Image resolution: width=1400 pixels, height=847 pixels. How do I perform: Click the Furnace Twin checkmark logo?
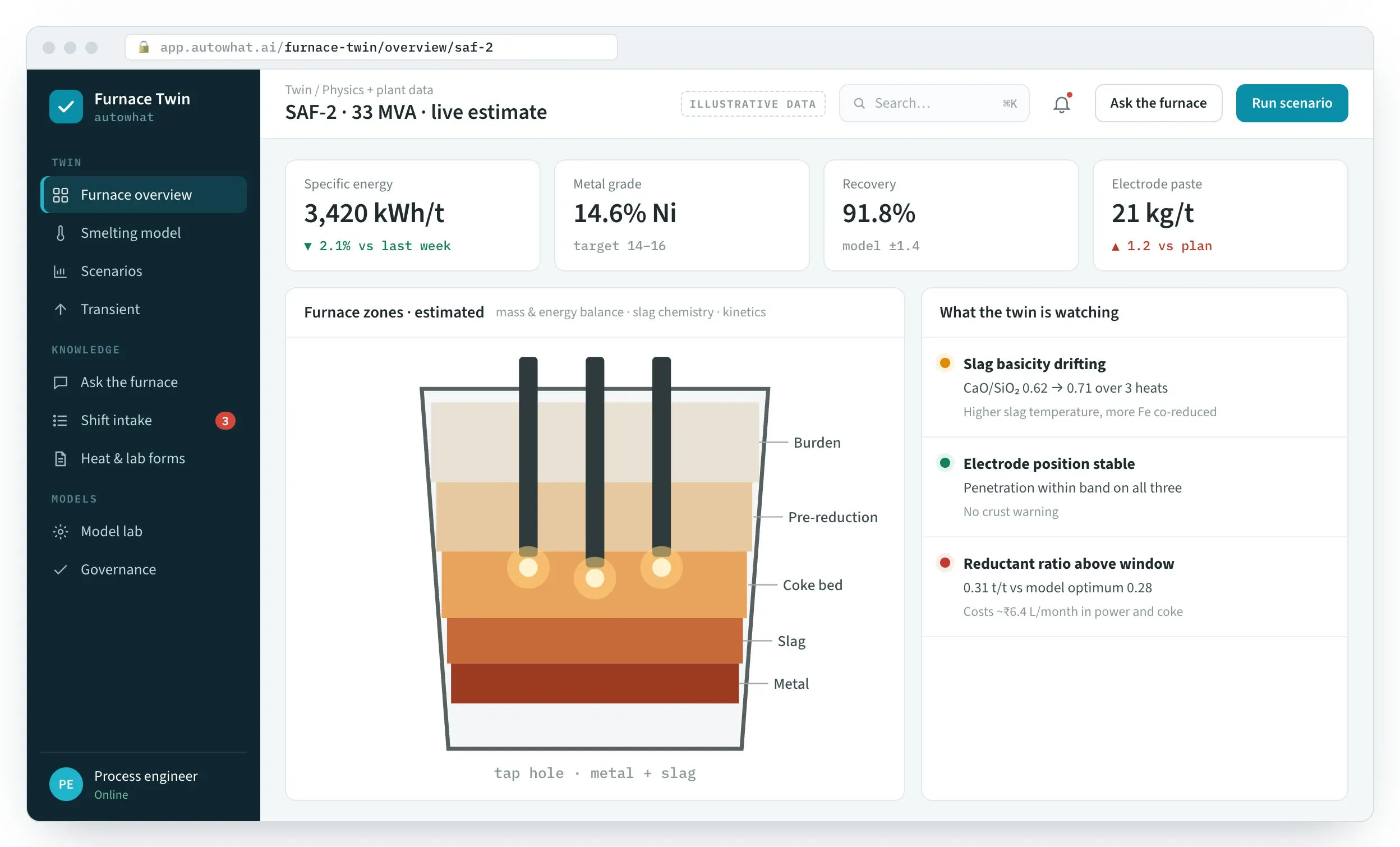point(66,106)
